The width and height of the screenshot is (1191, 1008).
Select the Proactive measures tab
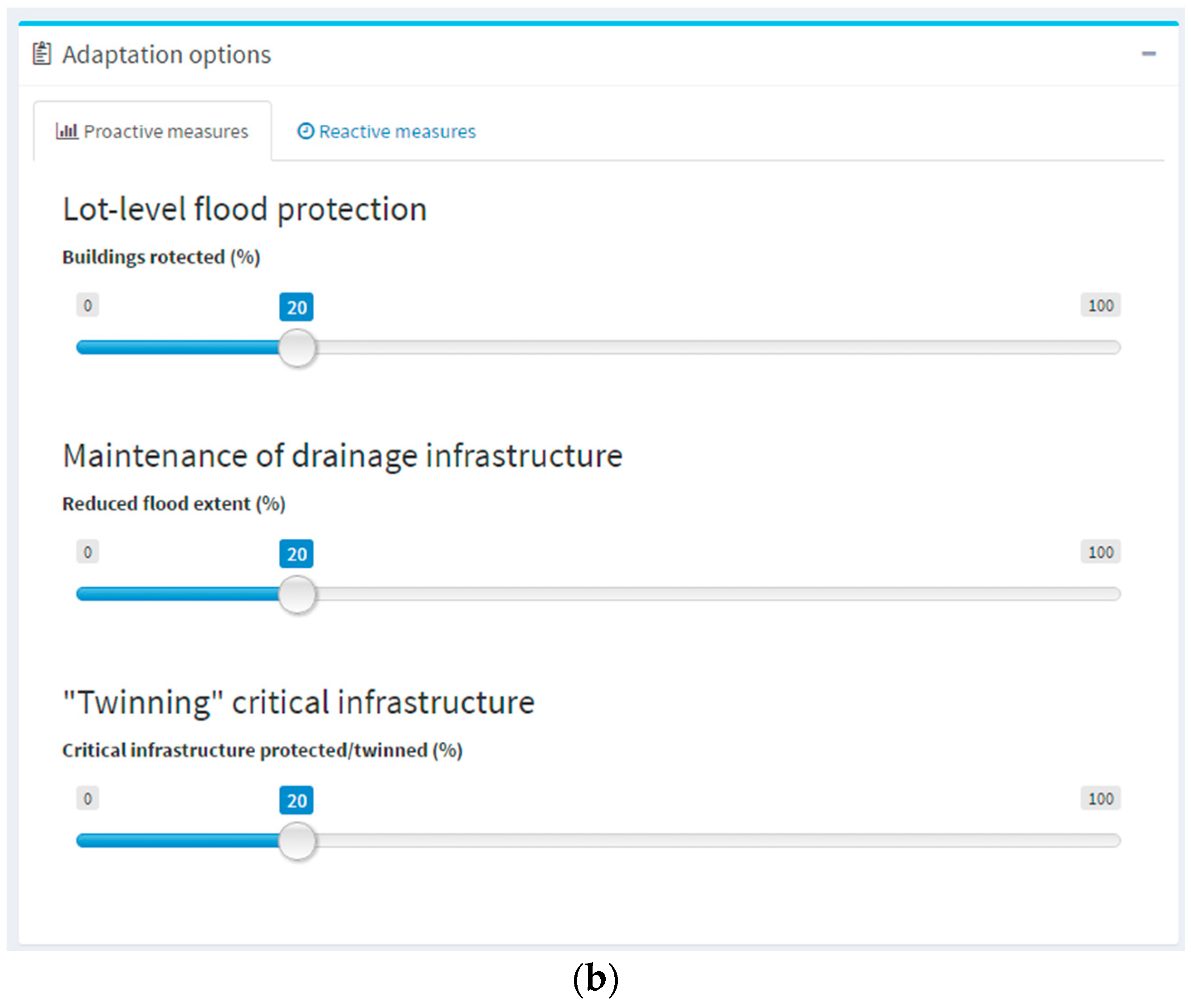tap(152, 132)
